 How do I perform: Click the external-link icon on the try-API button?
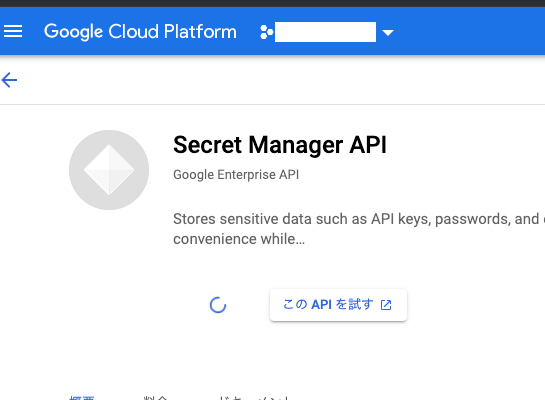pyautogui.click(x=386, y=305)
